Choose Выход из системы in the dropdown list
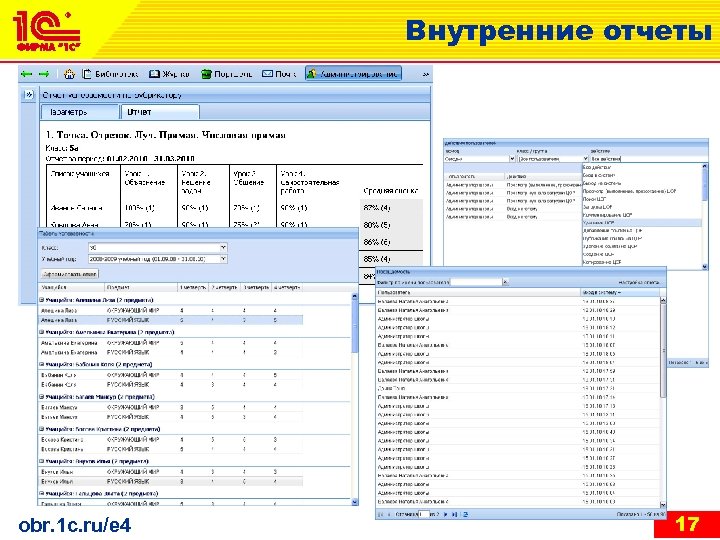Screen dimensions: 720x540 click(642, 183)
